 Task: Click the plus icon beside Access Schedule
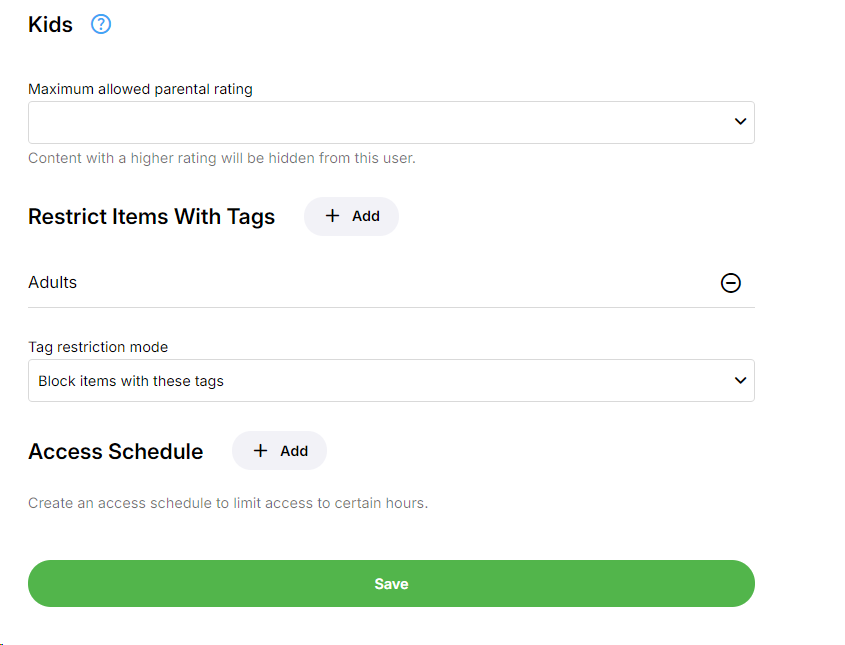[x=261, y=451]
